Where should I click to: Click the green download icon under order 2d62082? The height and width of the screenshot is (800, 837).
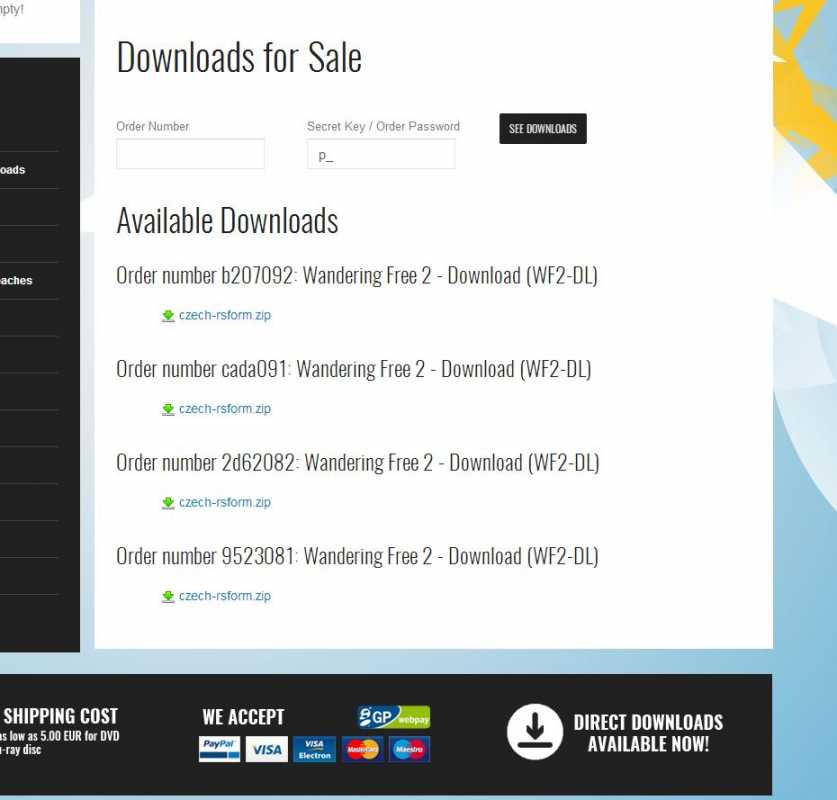[x=168, y=503]
